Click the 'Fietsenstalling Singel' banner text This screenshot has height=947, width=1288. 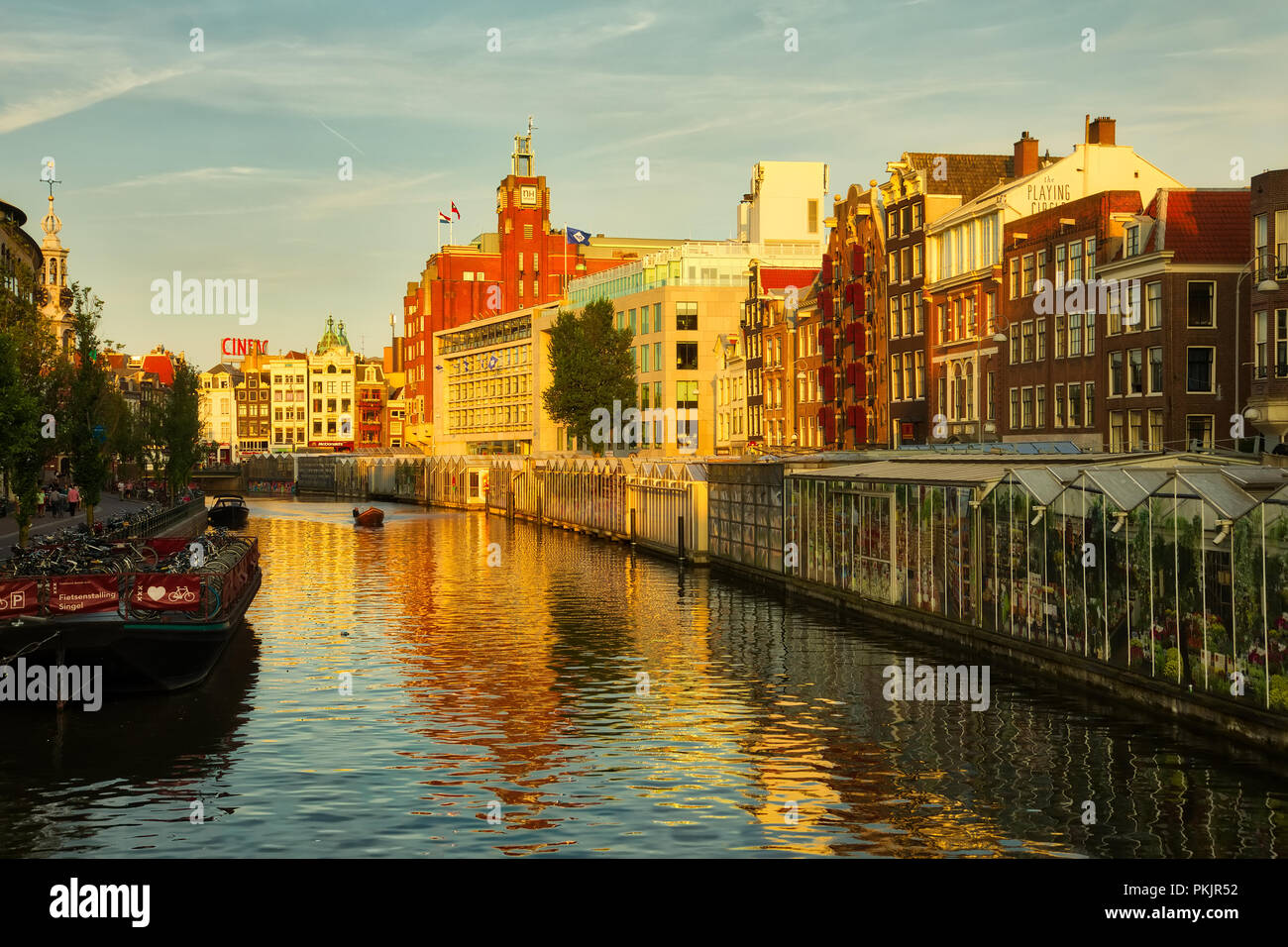point(88,601)
